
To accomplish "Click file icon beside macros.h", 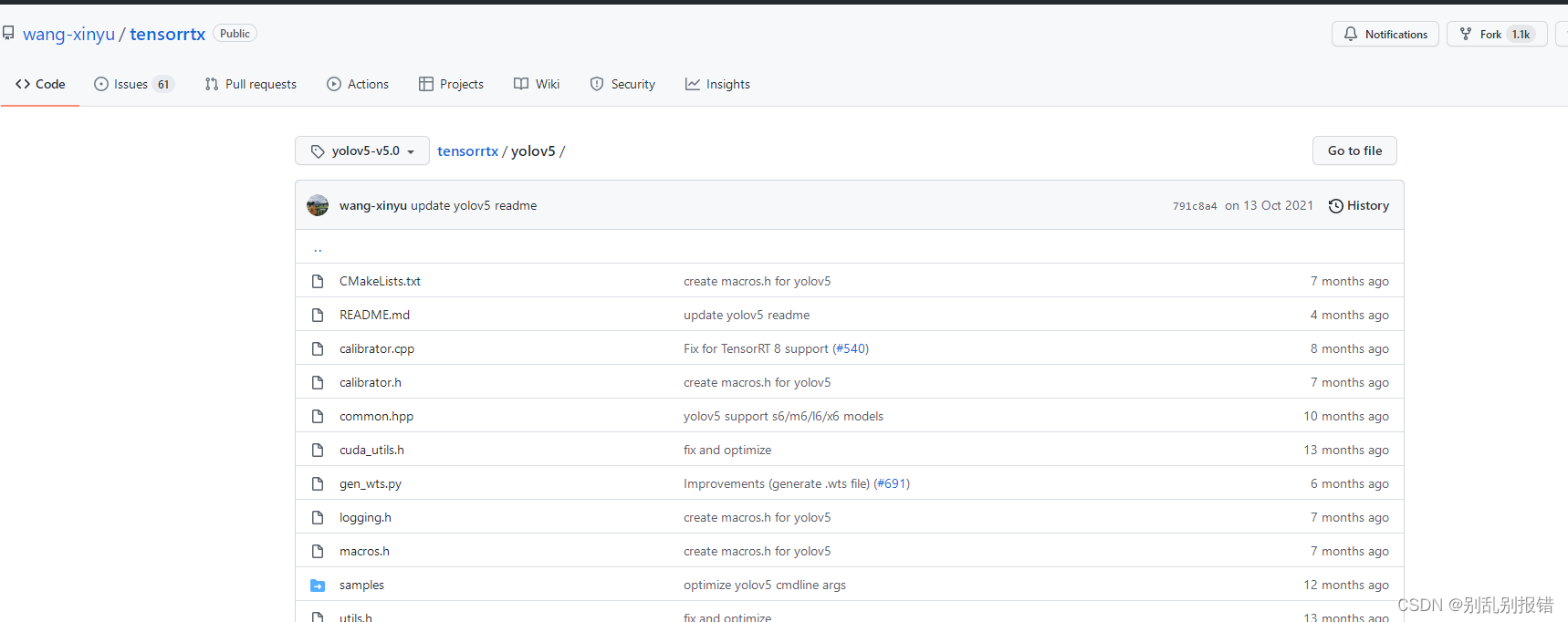I will point(318,551).
